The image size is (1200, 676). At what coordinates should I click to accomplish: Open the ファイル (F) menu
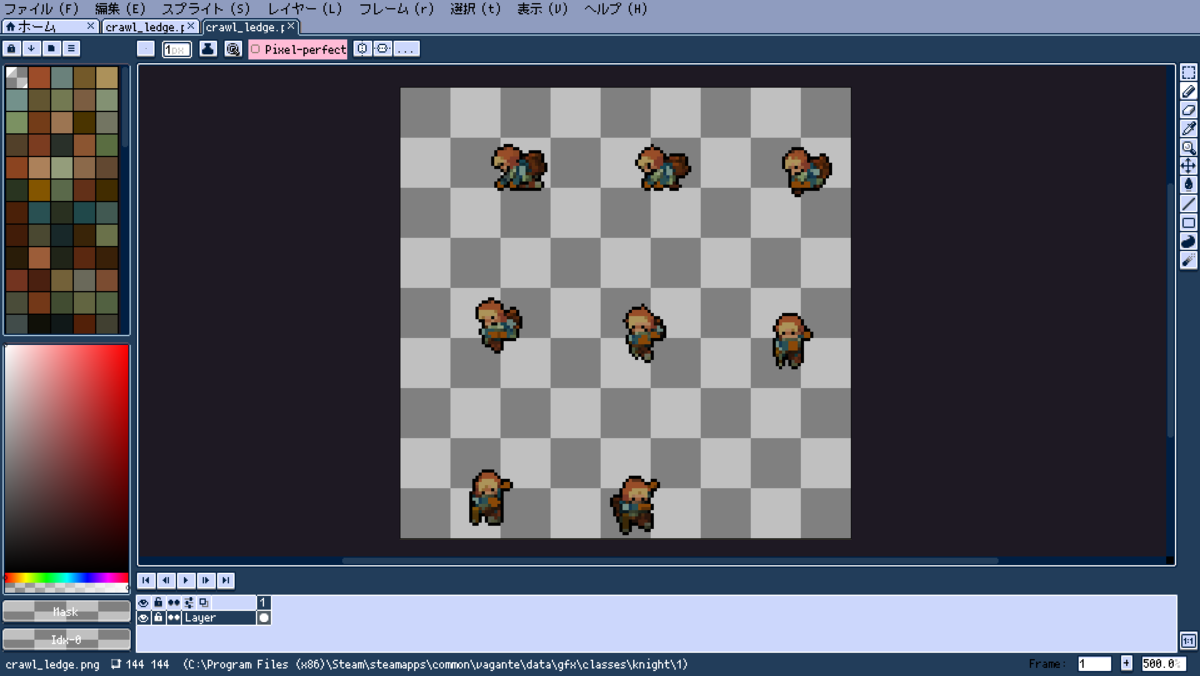pyautogui.click(x=41, y=9)
